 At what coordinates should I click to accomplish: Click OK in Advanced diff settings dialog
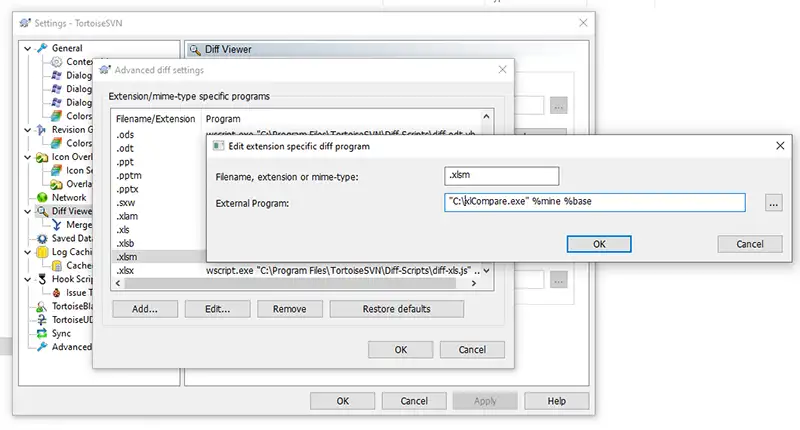[x=401, y=350]
